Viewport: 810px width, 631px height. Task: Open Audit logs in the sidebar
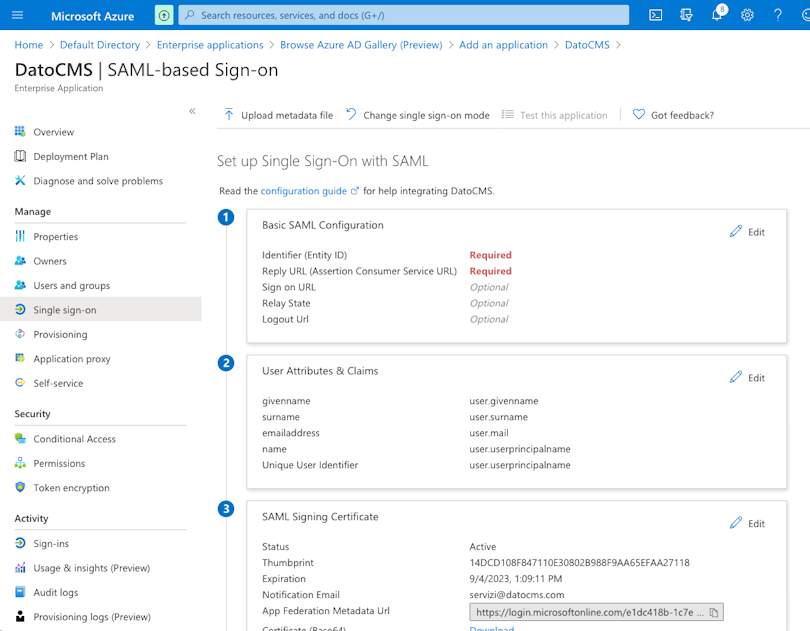coord(56,592)
